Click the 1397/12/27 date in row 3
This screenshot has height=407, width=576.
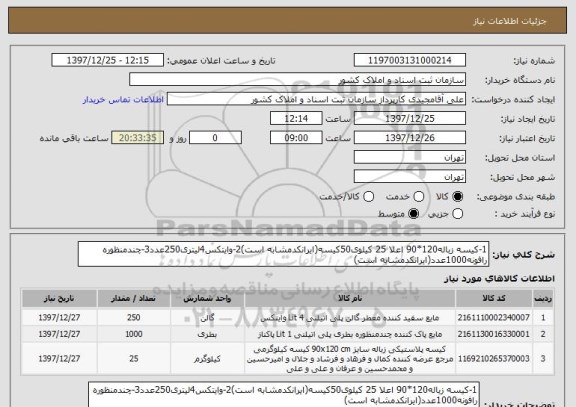point(59,359)
